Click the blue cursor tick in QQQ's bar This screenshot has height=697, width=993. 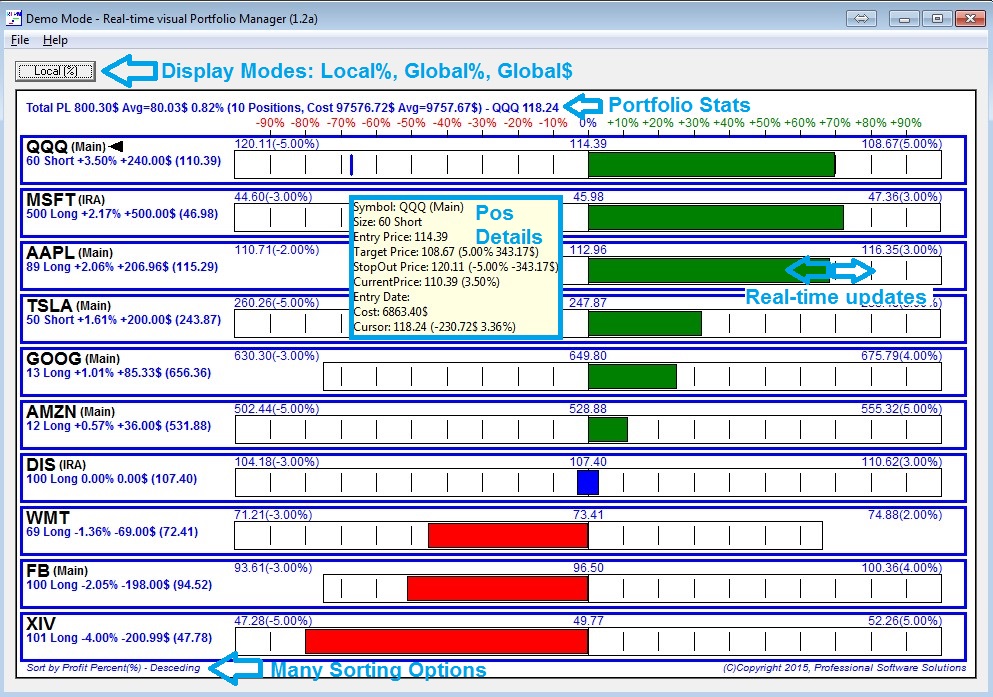(351, 165)
